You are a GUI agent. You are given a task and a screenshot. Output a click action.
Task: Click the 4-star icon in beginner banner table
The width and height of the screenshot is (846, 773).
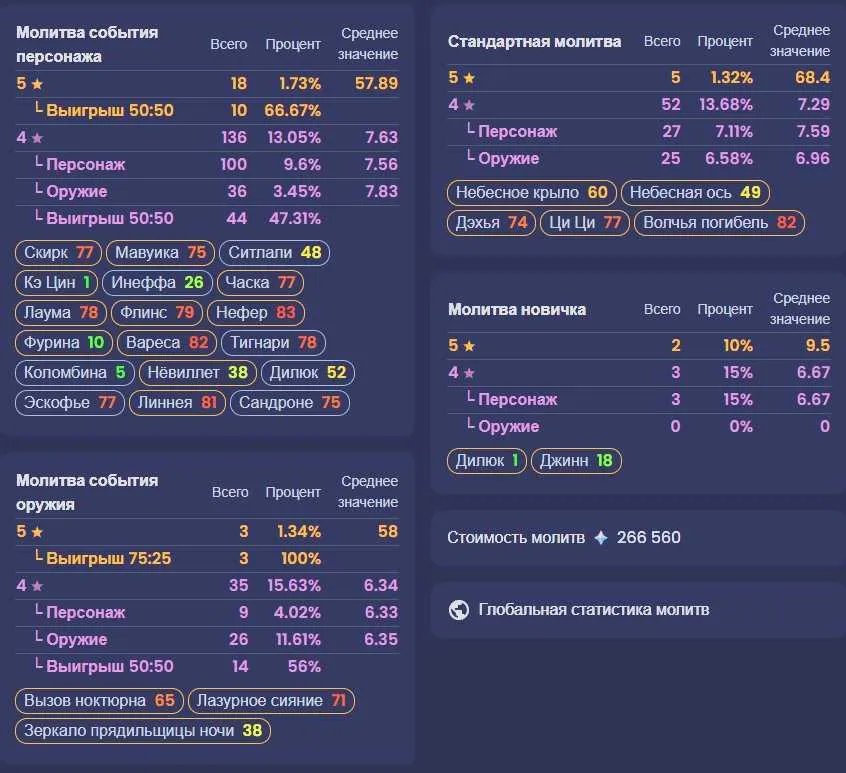pos(469,373)
